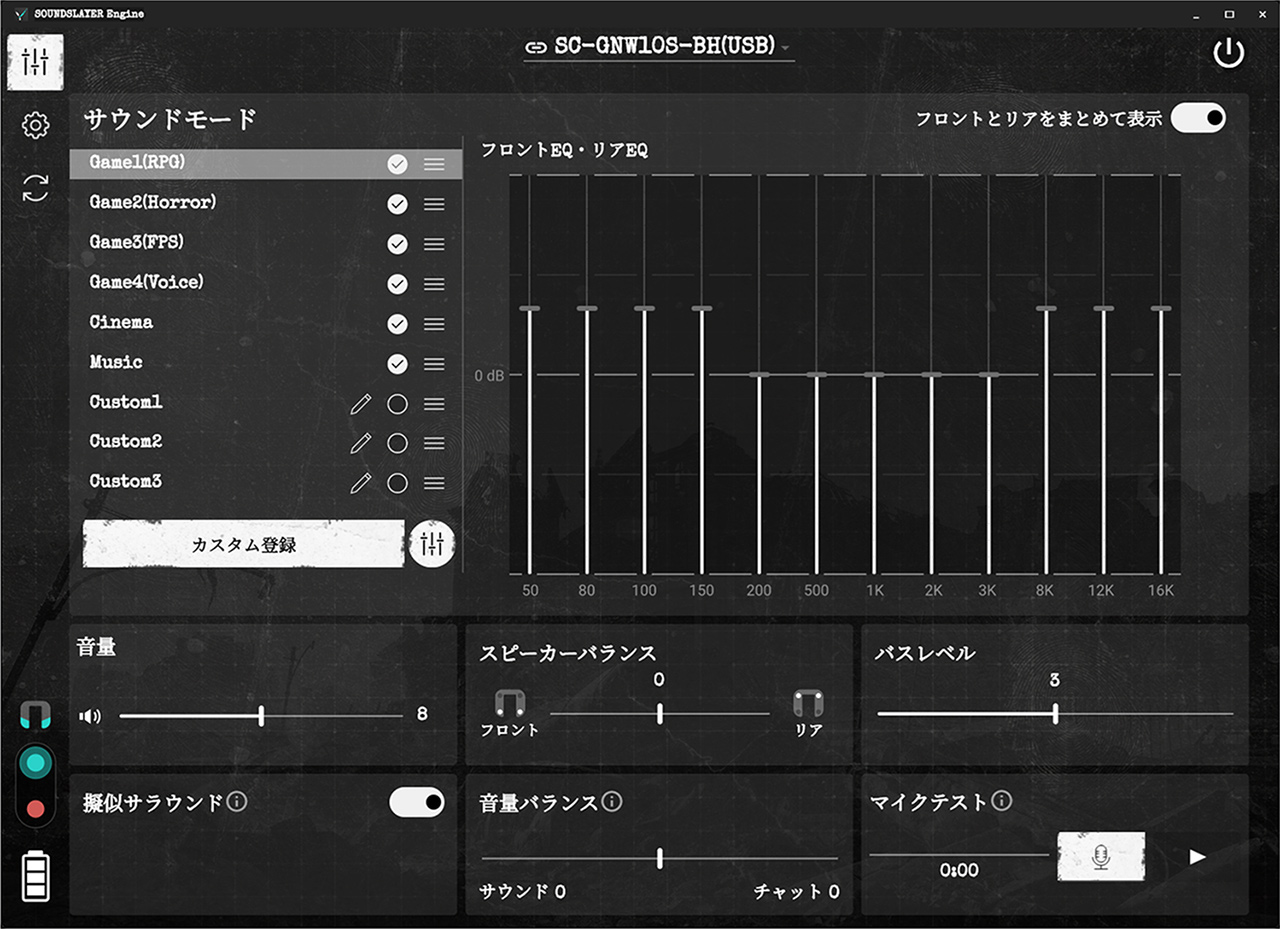Uncheck the Cinema mode checkmark
Viewport: 1280px width, 929px height.
click(x=397, y=324)
